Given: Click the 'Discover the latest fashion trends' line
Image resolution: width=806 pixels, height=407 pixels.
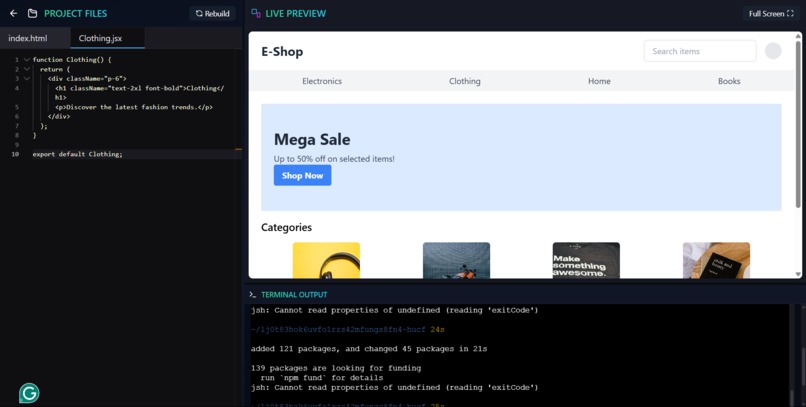Looking at the screenshot, I should click(x=134, y=107).
